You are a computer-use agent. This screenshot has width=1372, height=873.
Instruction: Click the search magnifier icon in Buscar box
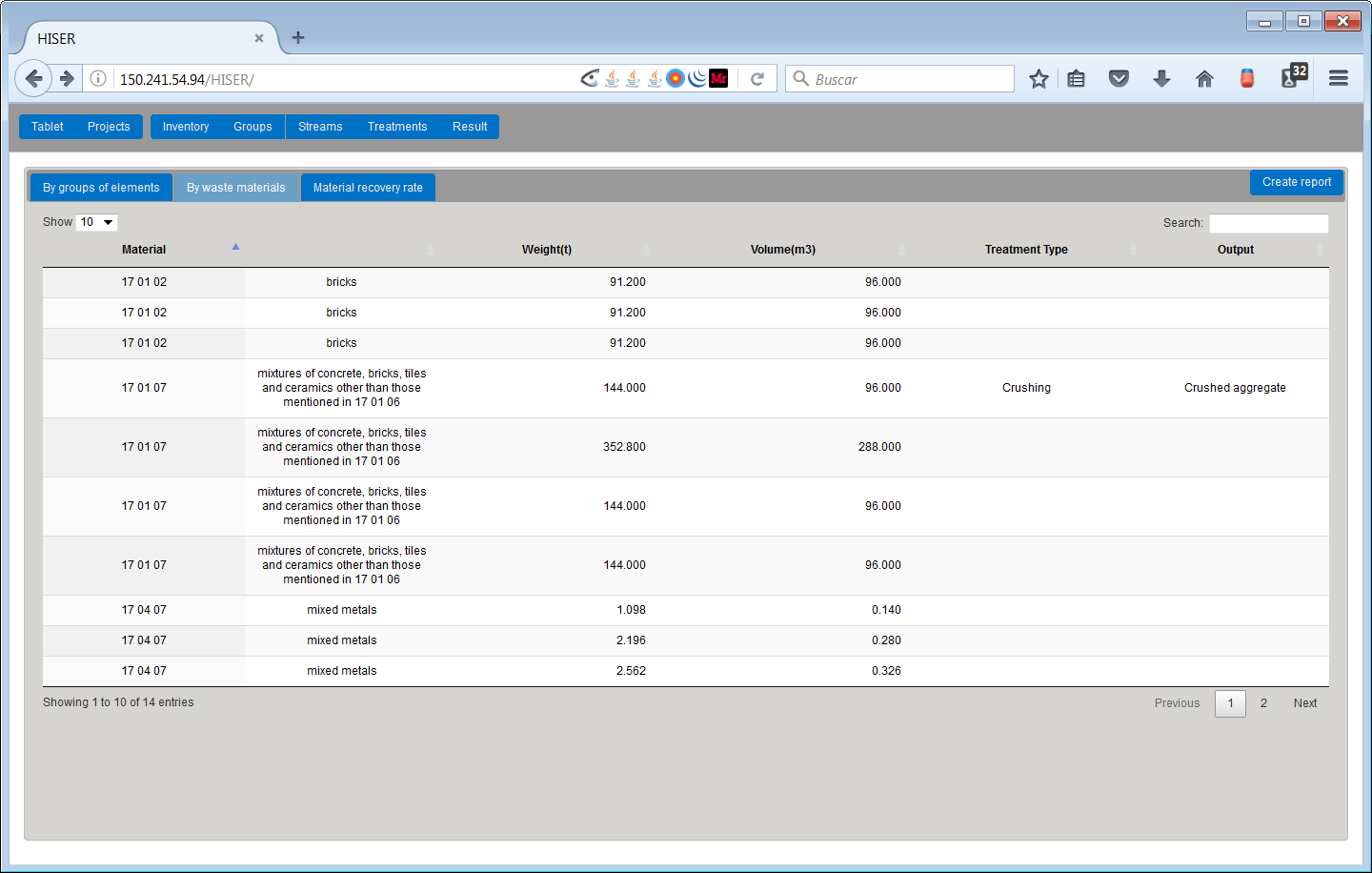801,78
